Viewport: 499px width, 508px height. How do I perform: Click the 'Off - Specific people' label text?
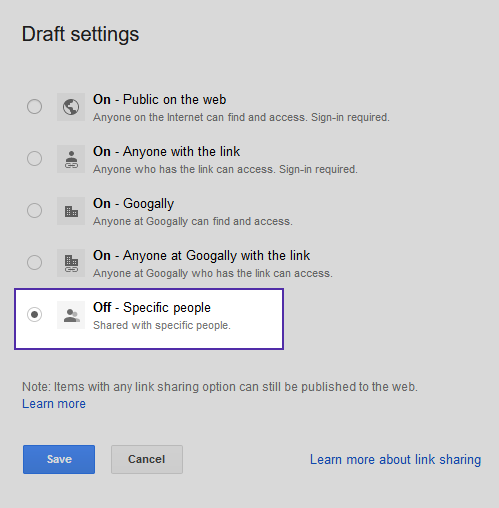click(x=152, y=308)
